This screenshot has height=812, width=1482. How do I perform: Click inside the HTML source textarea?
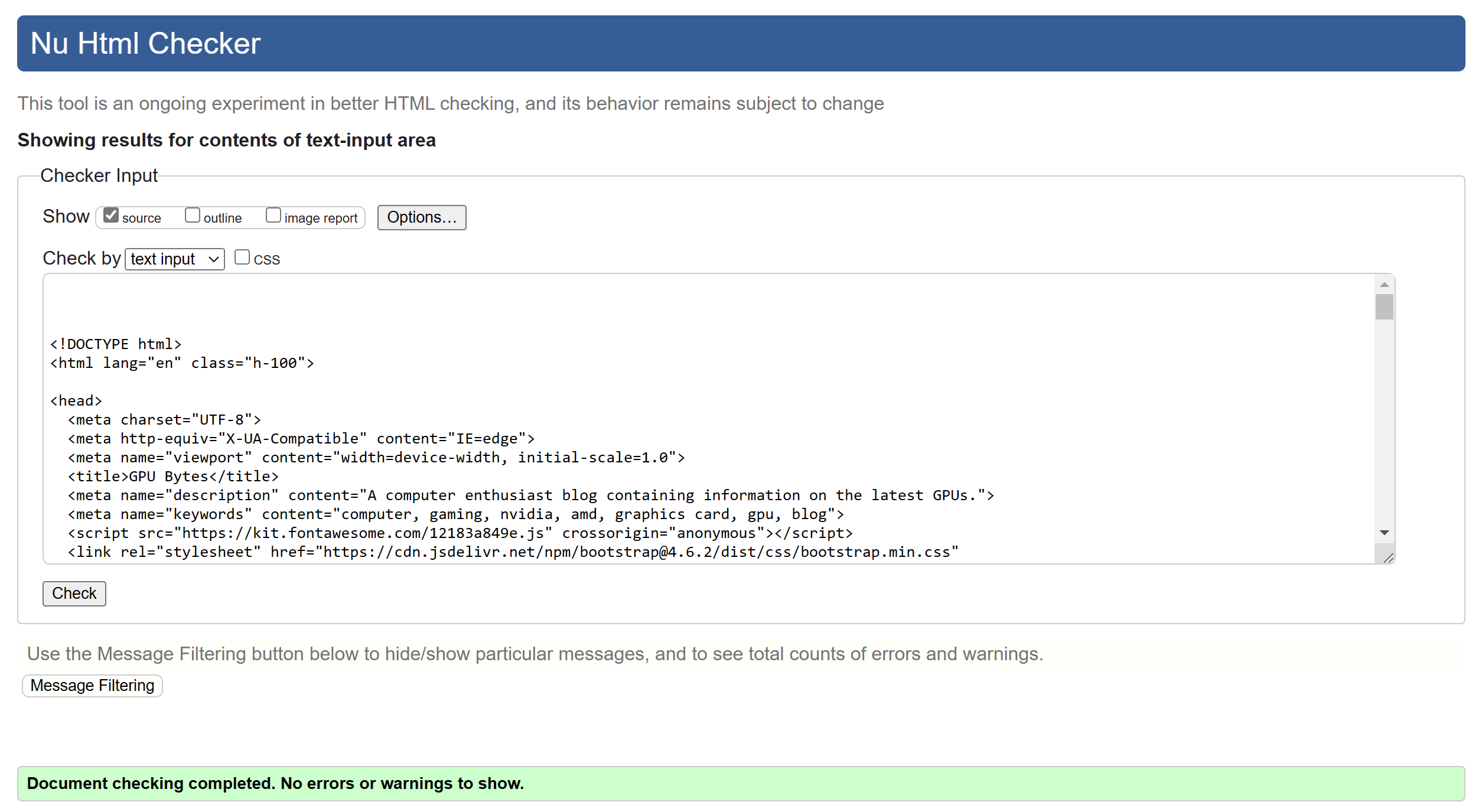click(709, 413)
